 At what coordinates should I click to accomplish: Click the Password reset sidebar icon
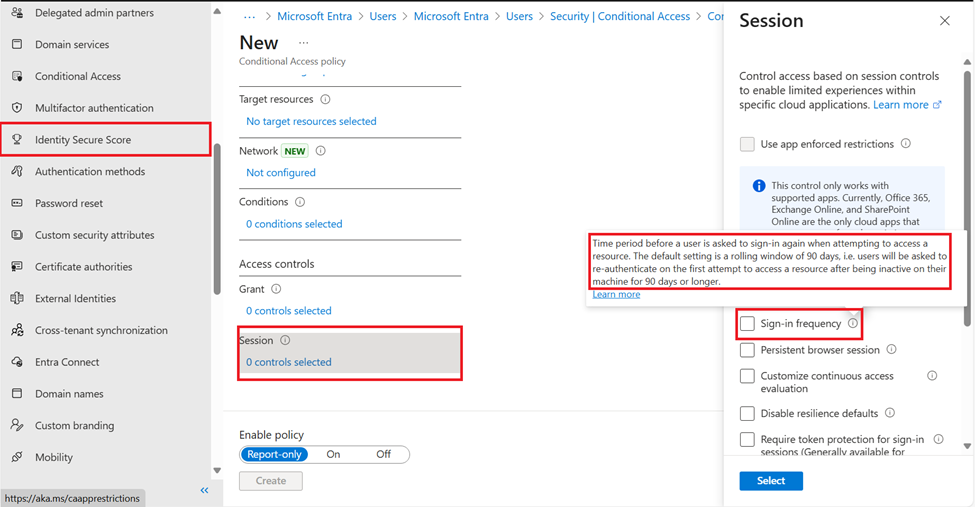tap(17, 203)
